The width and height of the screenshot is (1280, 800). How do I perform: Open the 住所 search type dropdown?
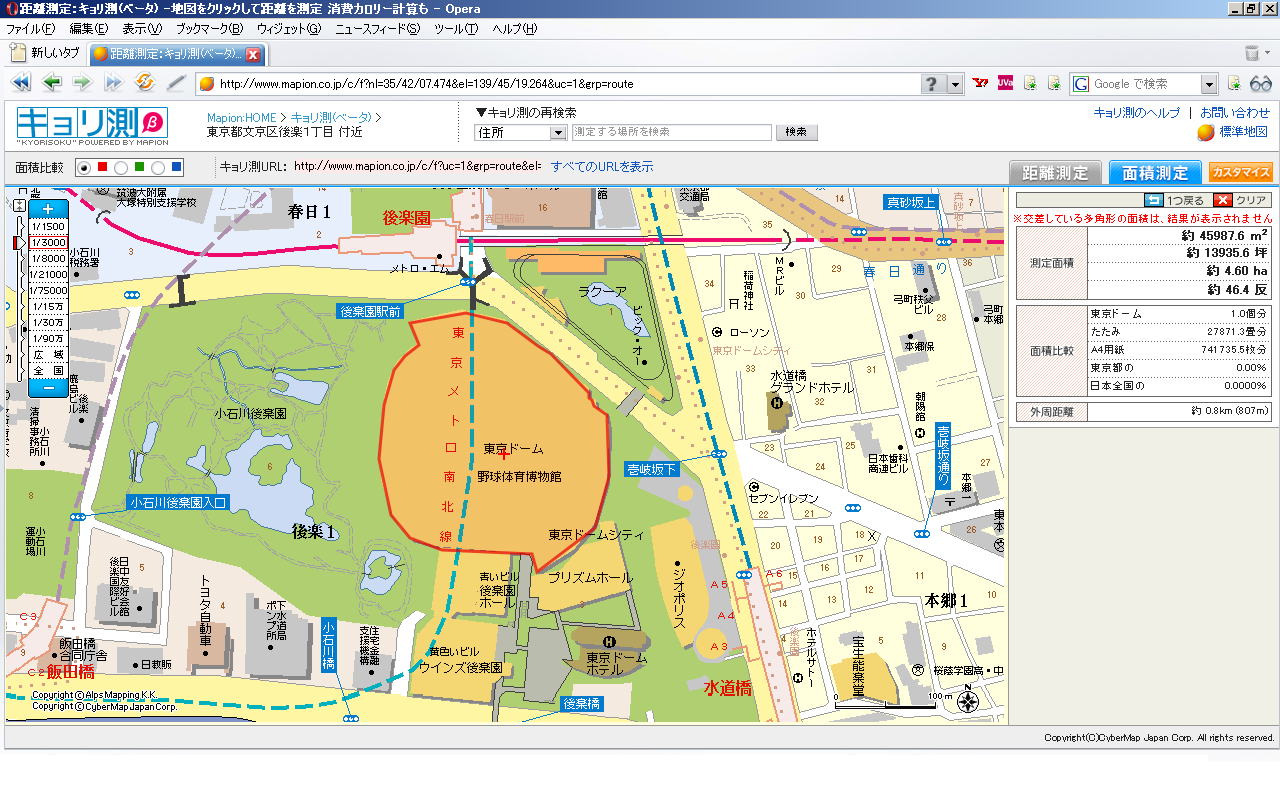pos(520,132)
